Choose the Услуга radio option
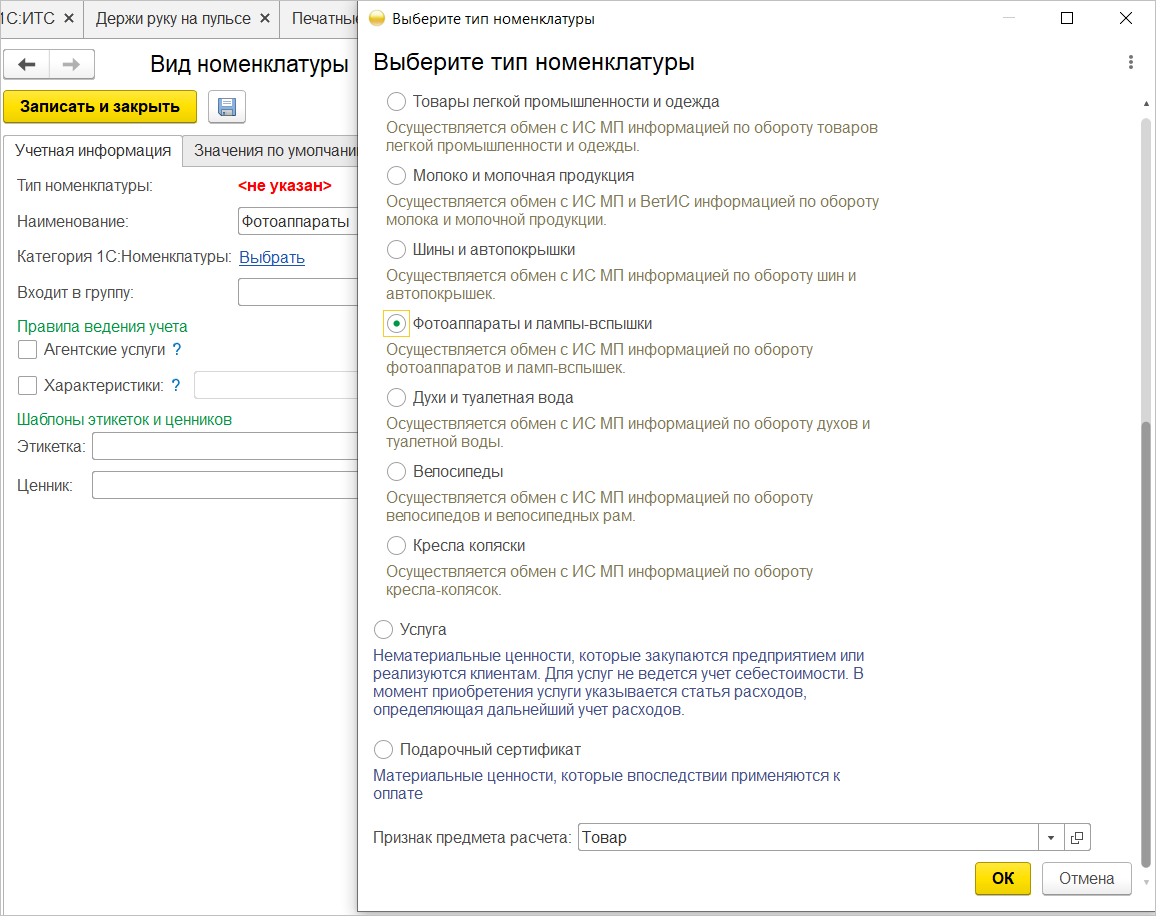 383,630
